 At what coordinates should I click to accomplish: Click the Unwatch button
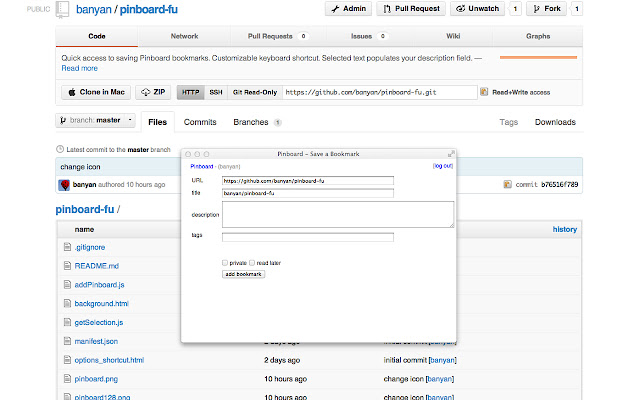pyautogui.click(x=478, y=9)
